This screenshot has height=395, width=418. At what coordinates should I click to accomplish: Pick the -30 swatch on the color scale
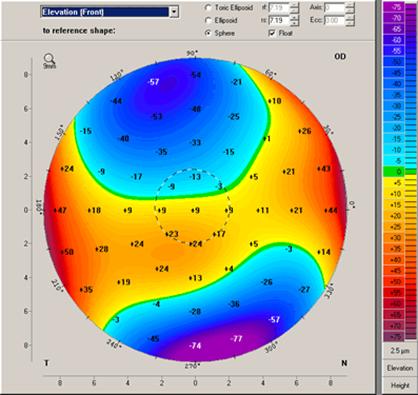394,106
